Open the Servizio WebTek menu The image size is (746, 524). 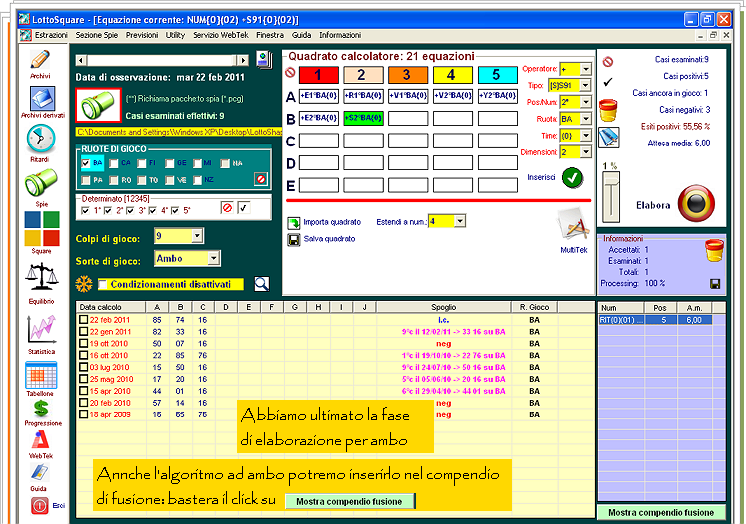221,35
